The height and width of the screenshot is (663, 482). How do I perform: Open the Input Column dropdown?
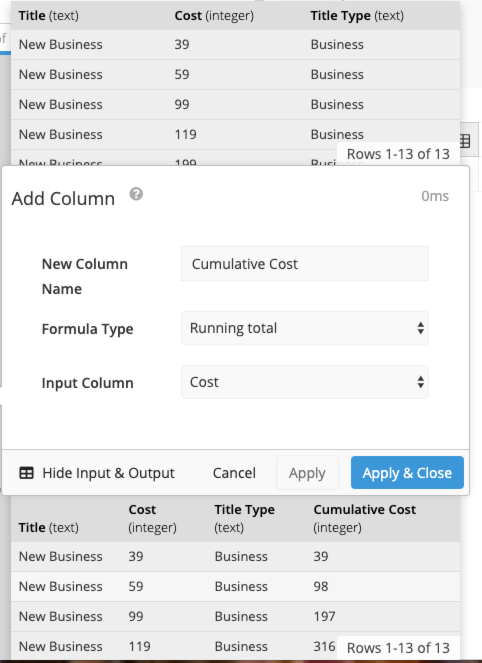coord(305,382)
